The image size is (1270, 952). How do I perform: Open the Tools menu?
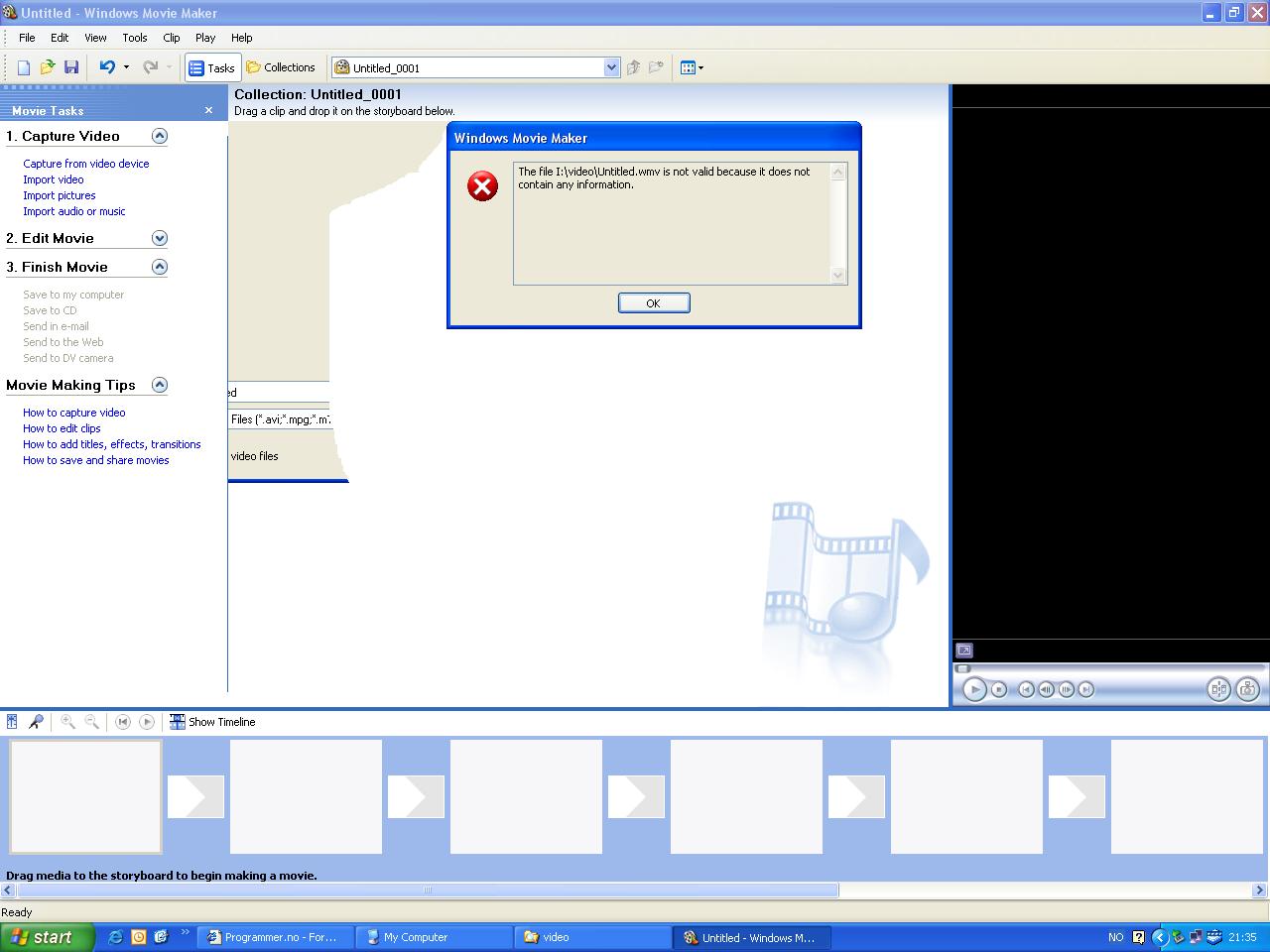(x=135, y=38)
